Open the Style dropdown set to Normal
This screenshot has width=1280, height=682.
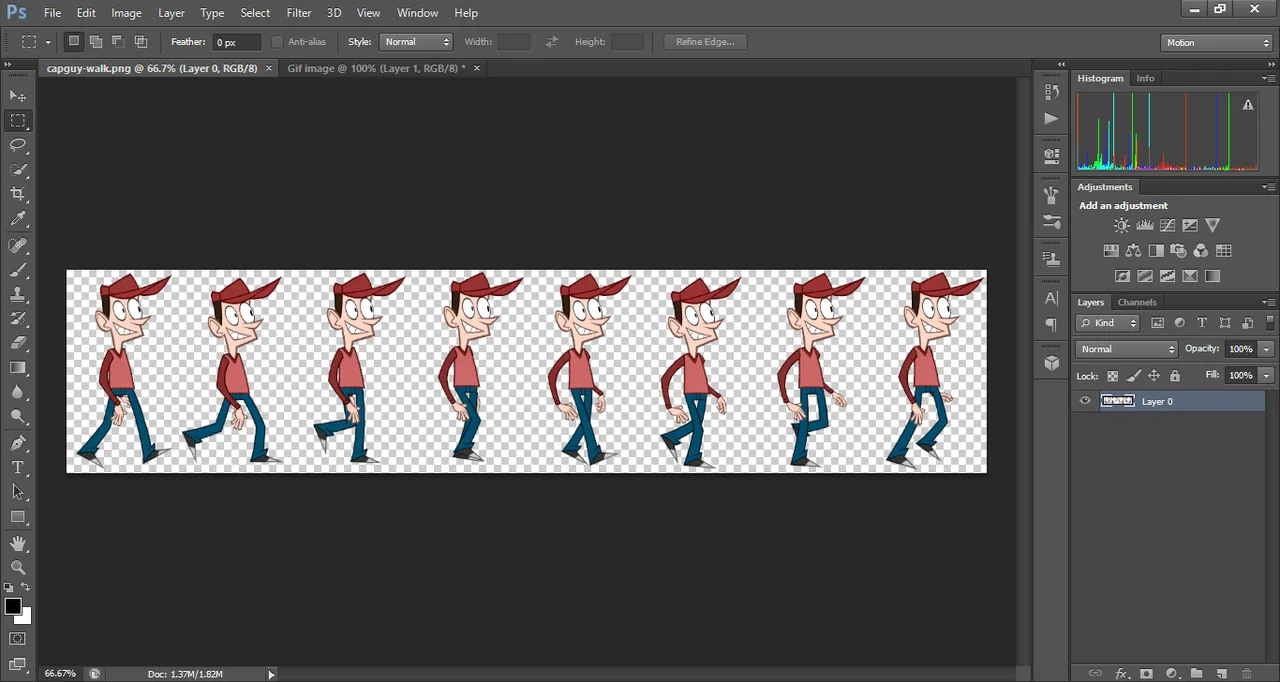(416, 42)
